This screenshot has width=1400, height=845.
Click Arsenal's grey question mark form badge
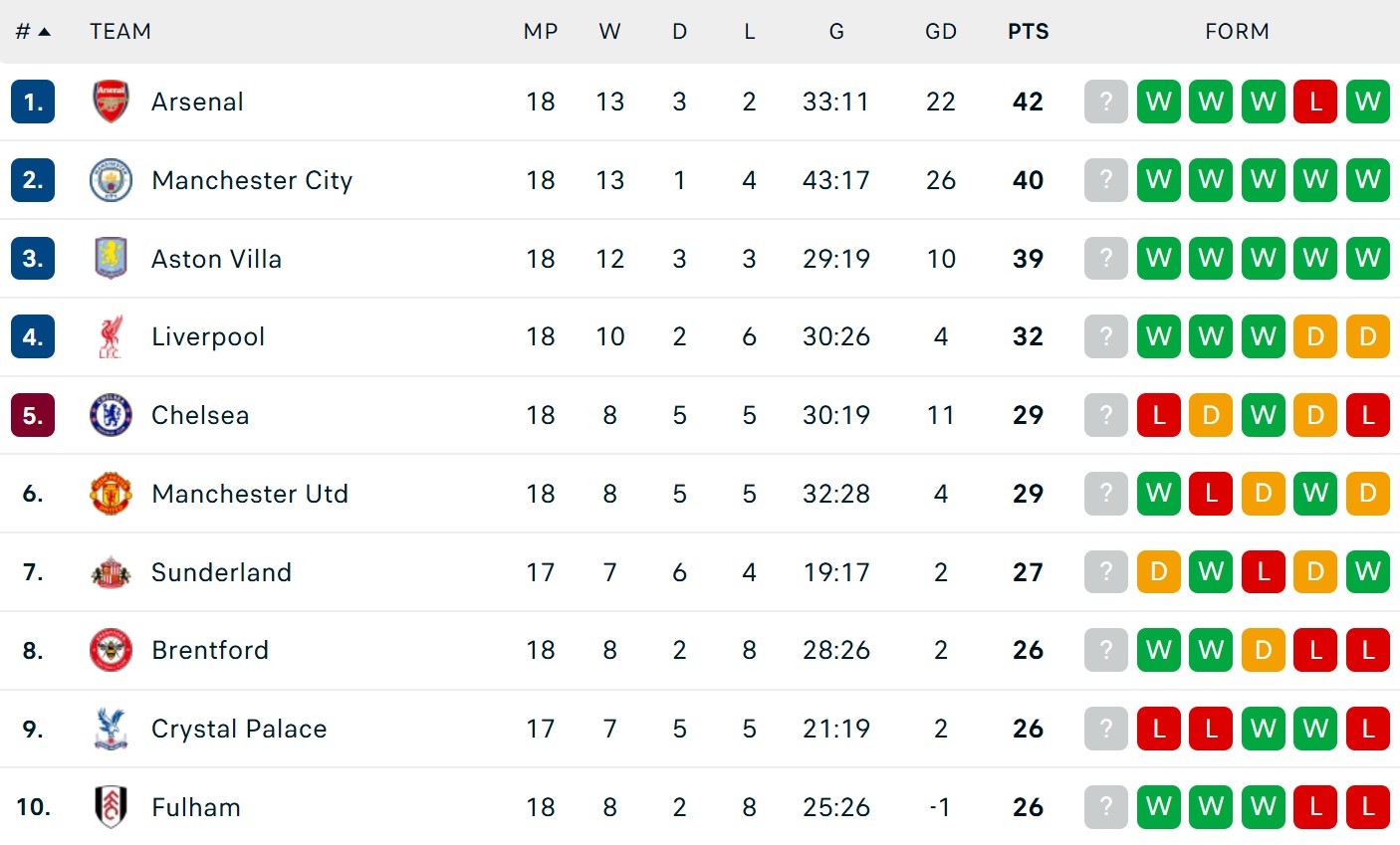coord(1105,102)
